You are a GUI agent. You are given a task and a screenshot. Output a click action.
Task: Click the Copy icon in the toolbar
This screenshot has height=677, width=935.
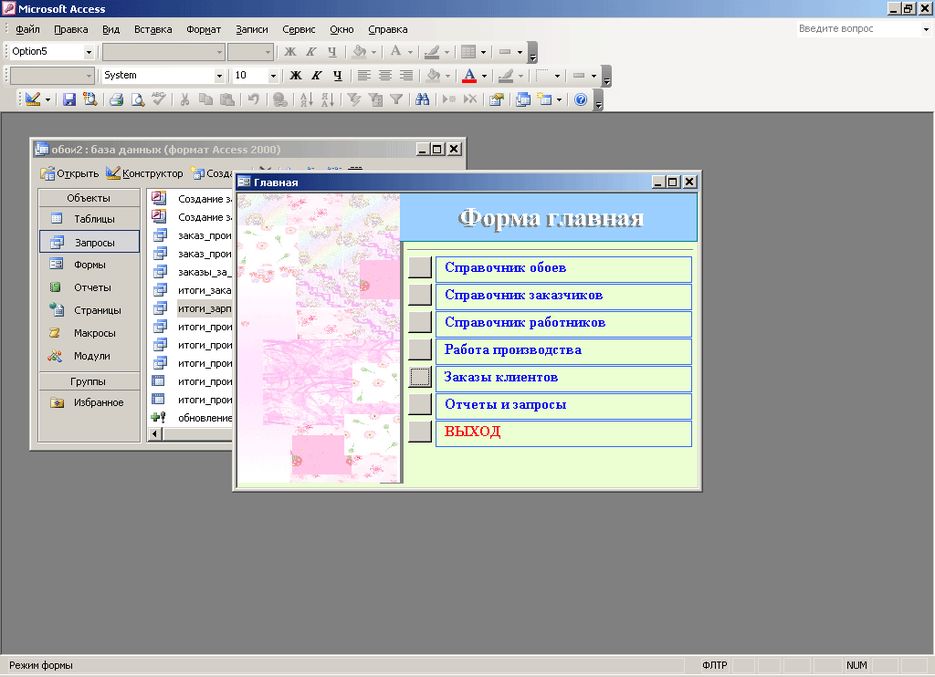(206, 100)
